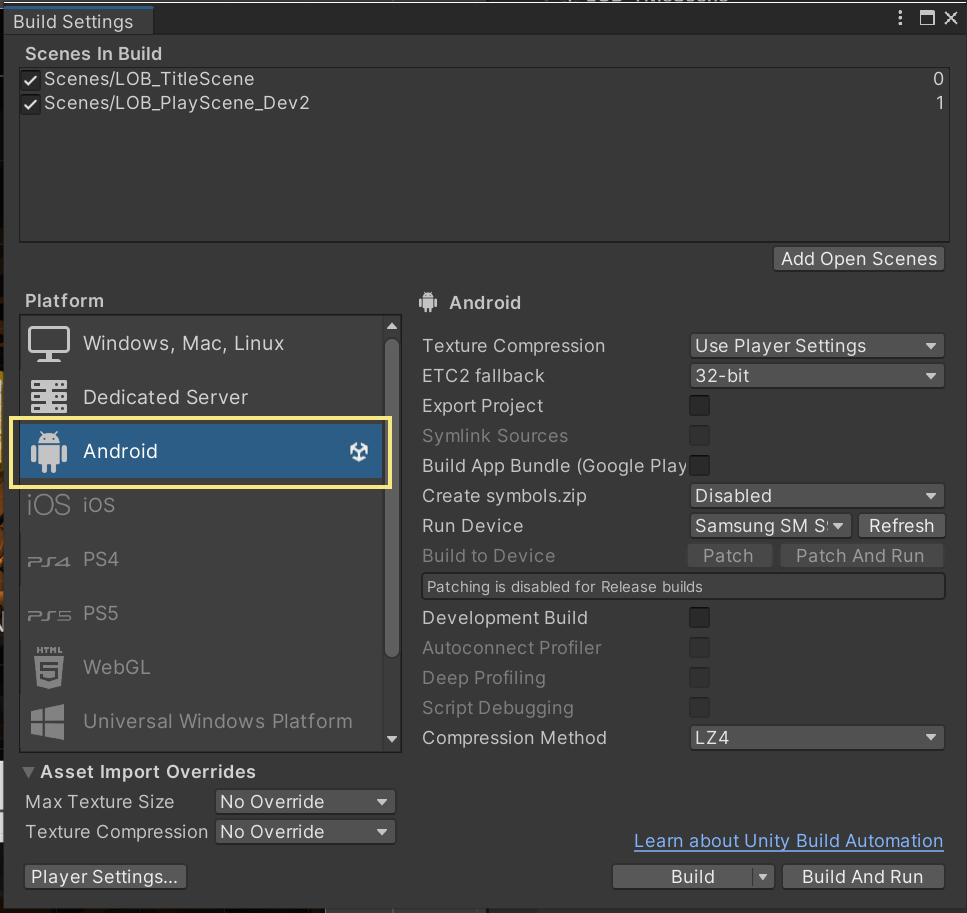Open the ETC2 fallback dropdown
The width and height of the screenshot is (967, 913).
pyautogui.click(x=817, y=376)
